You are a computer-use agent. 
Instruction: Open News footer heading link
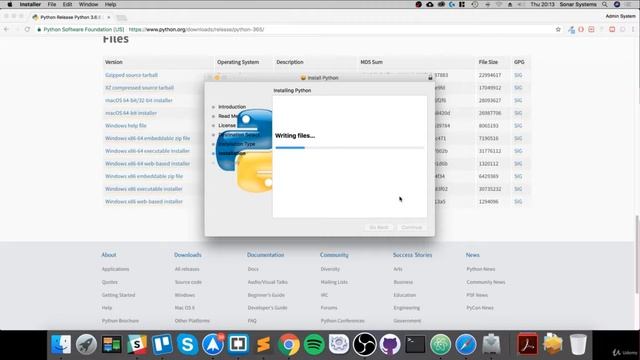coord(473,255)
